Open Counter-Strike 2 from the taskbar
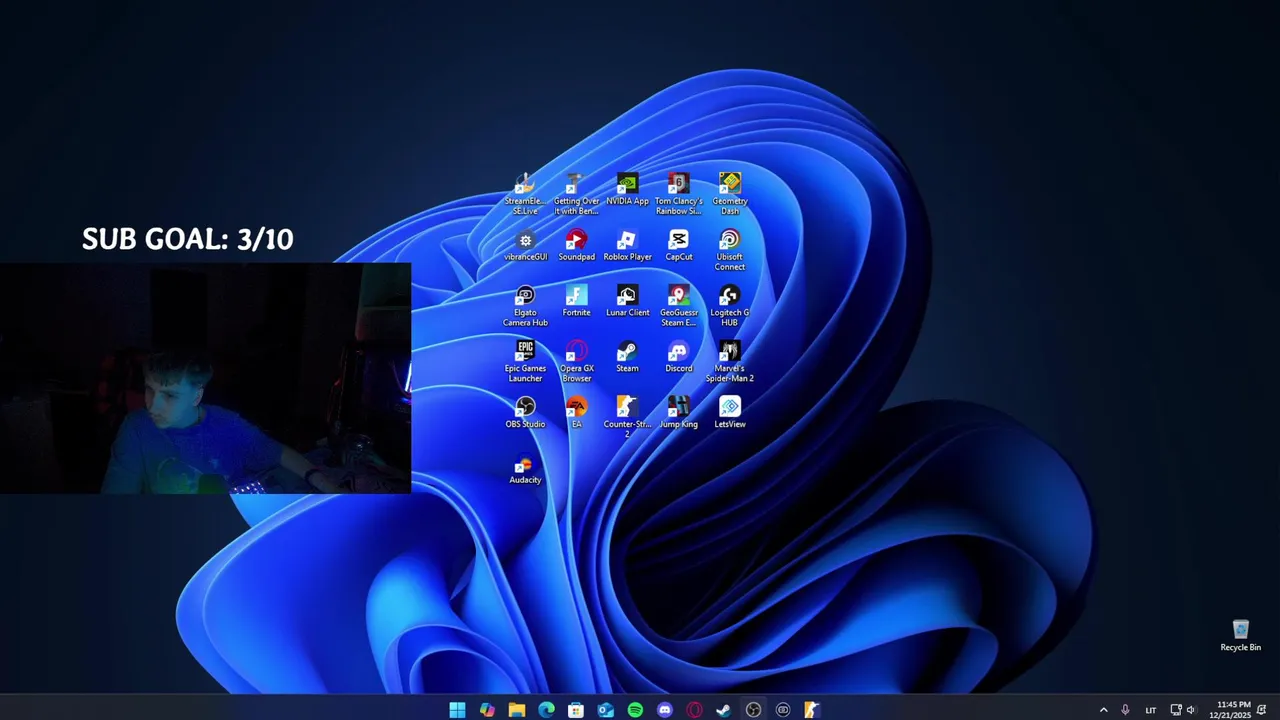The height and width of the screenshot is (720, 1280). [x=812, y=710]
